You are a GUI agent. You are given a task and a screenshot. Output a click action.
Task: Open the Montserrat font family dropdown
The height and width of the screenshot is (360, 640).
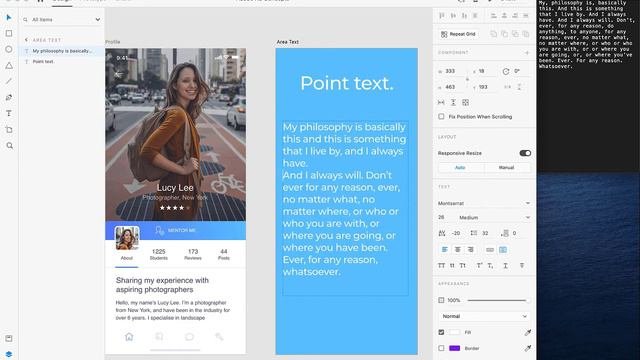coord(484,203)
